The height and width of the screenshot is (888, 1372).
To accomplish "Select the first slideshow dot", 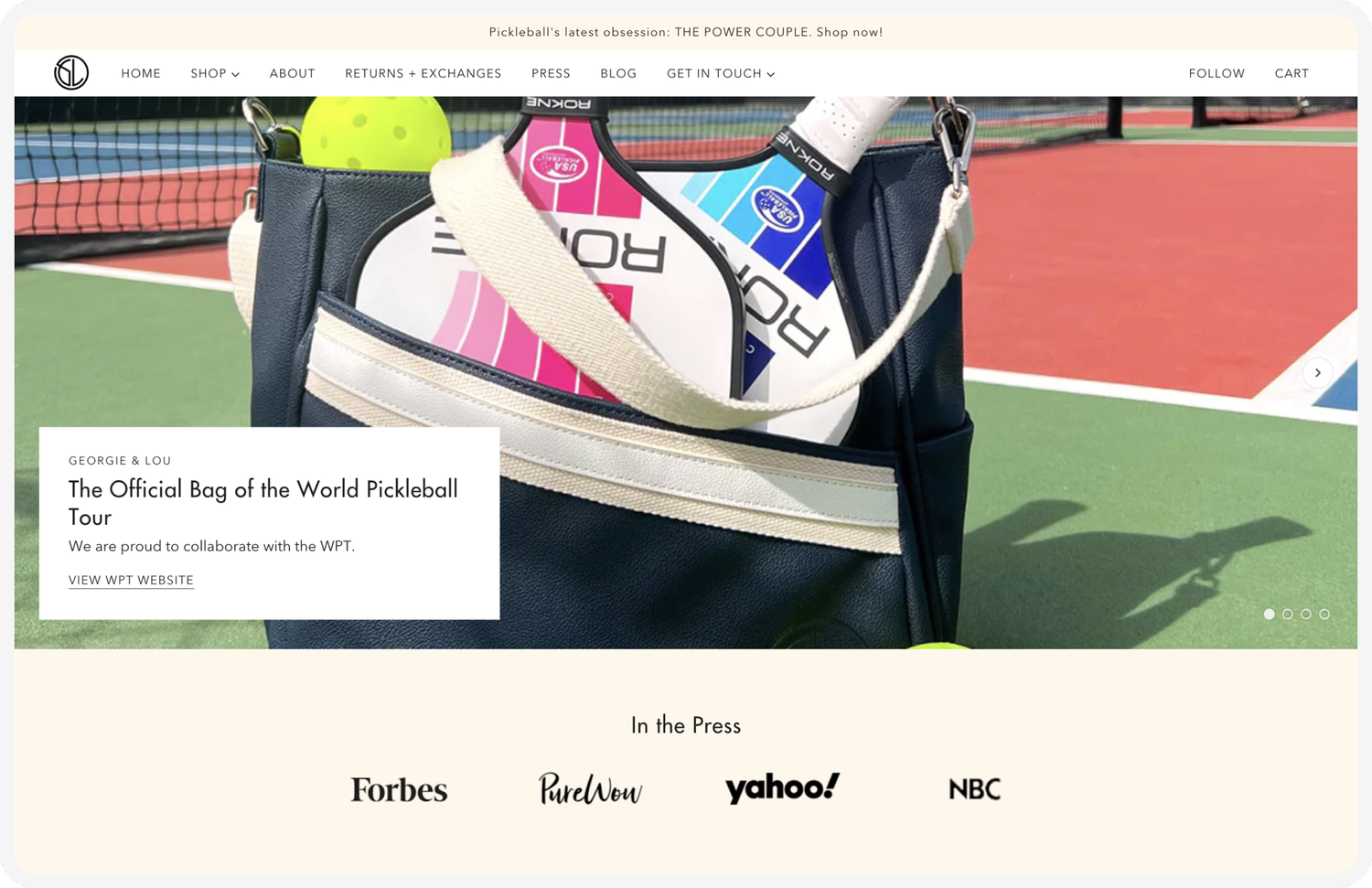I will (1269, 614).
